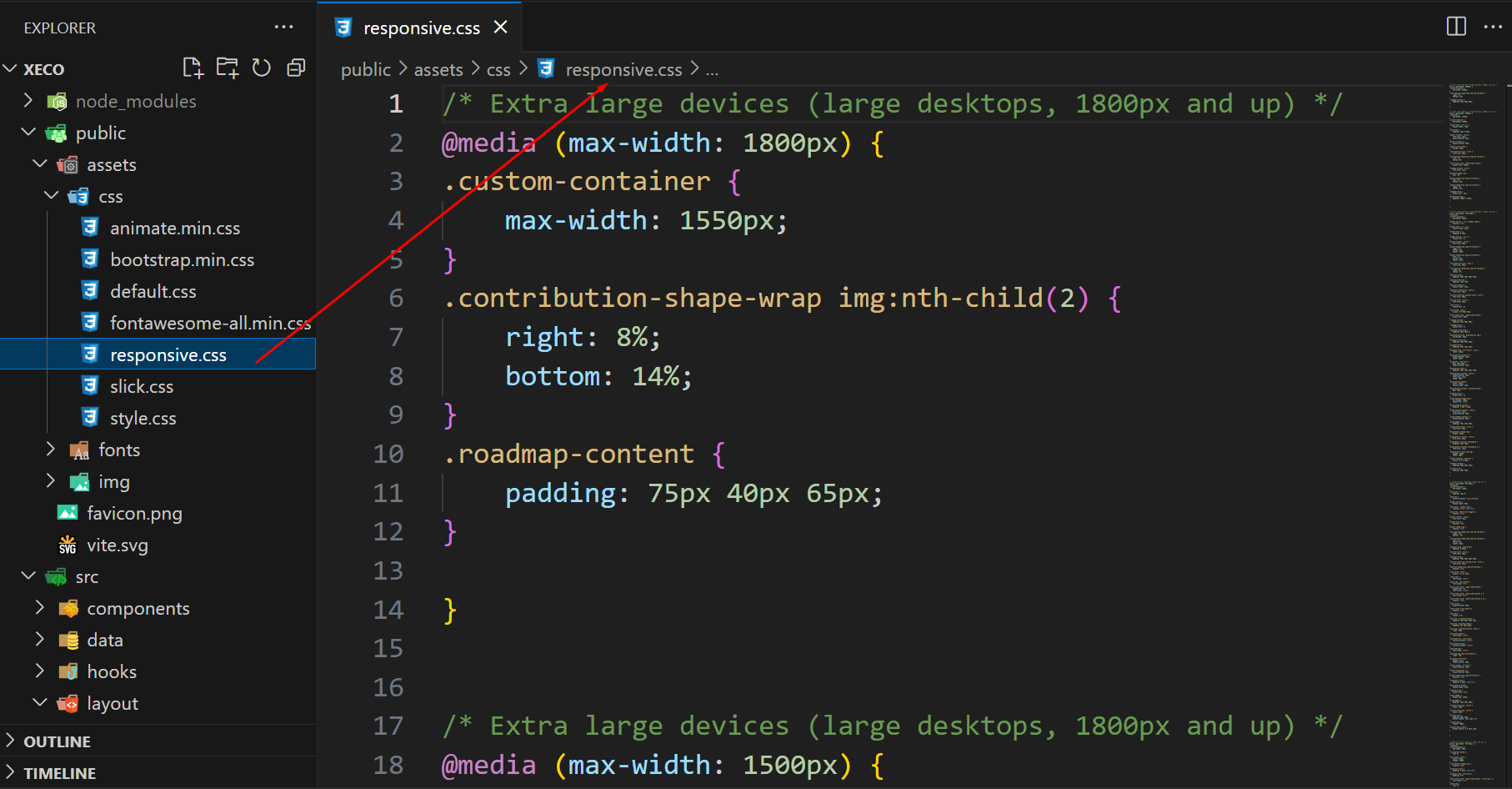This screenshot has width=1512, height=789.
Task: Expand the img folder
Action: point(51,481)
